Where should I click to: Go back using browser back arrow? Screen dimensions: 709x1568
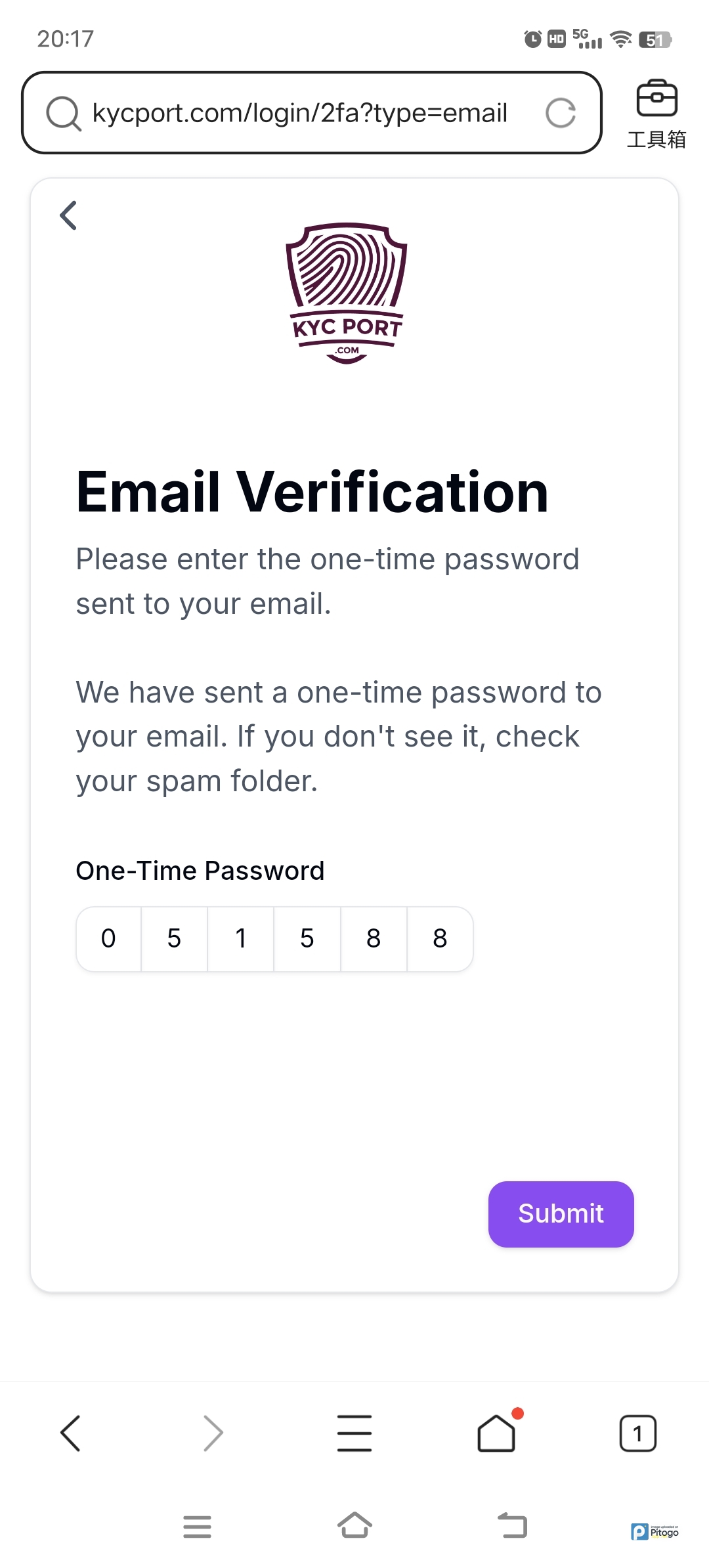(70, 1433)
